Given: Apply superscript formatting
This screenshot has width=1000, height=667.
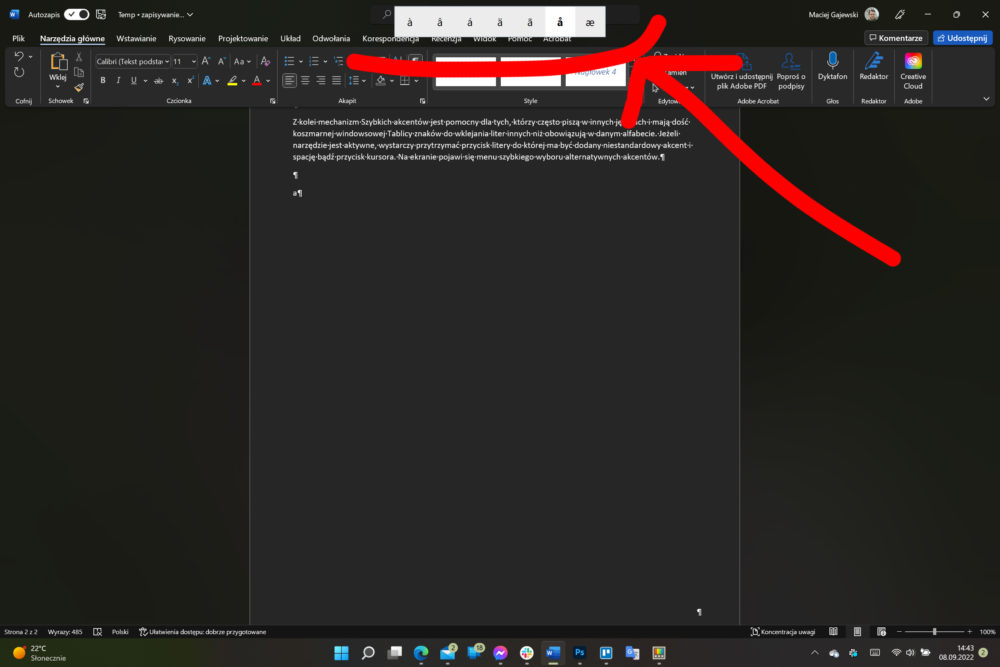Looking at the screenshot, I should point(190,80).
